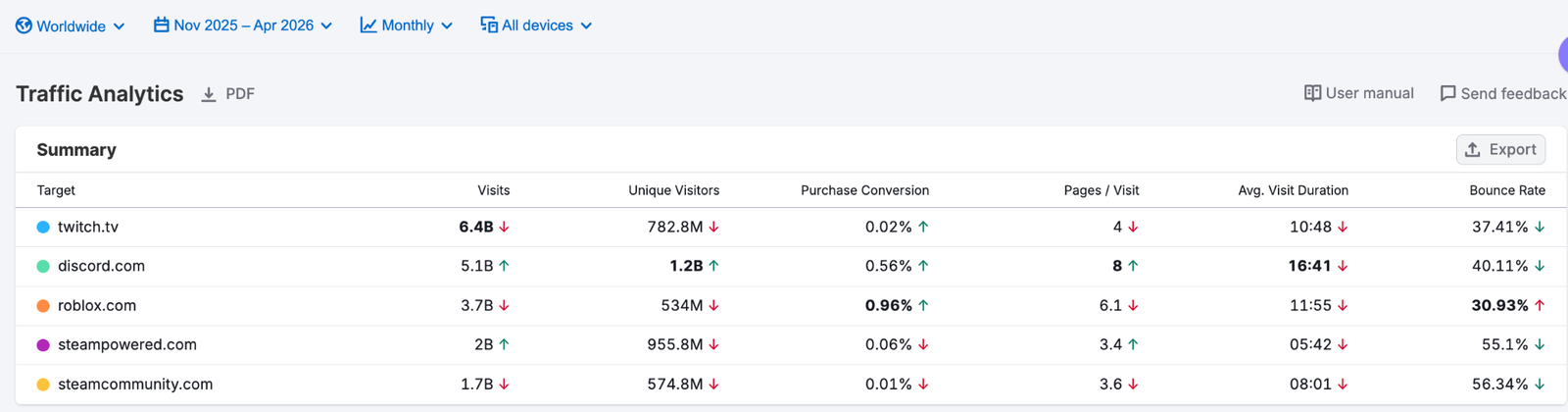Click the 0.56% purchase conversion value
Viewport: 1568px width, 412px height.
(x=889, y=266)
